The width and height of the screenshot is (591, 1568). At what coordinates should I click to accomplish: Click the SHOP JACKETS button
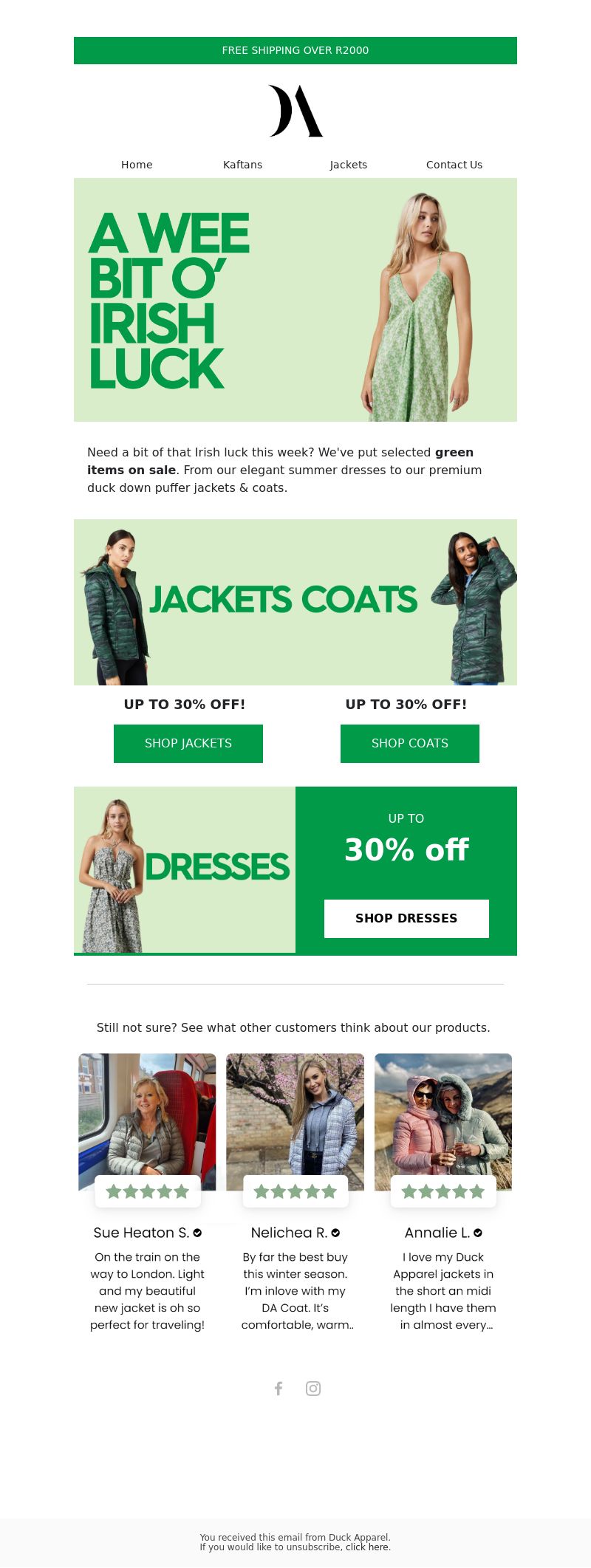[x=188, y=743]
